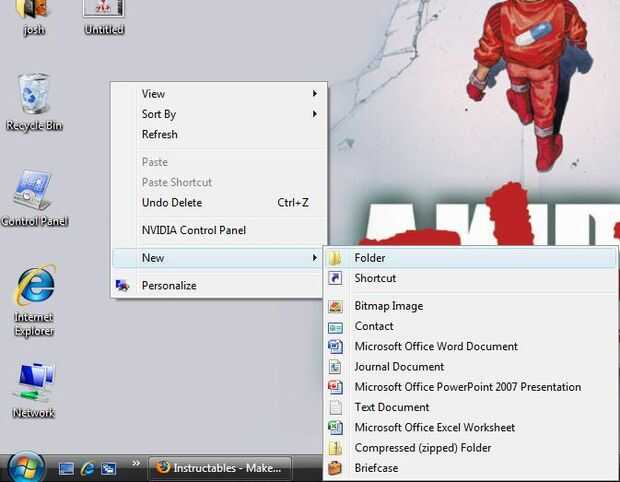Click the Excel Worksheet icon in the submenu
The width and height of the screenshot is (620, 482).
tap(335, 427)
